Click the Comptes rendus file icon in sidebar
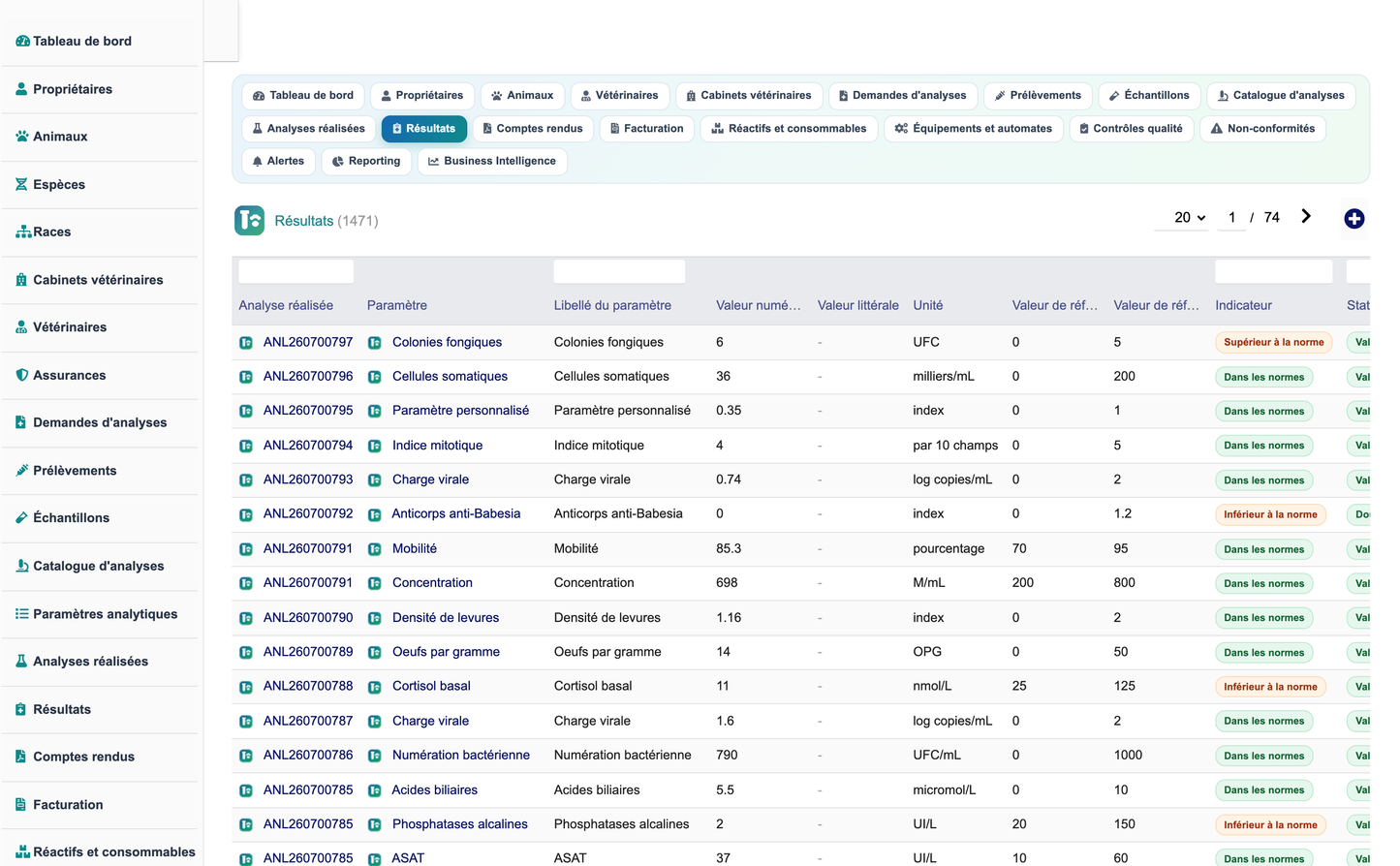Image resolution: width=1400 pixels, height=866 pixels. 21,757
